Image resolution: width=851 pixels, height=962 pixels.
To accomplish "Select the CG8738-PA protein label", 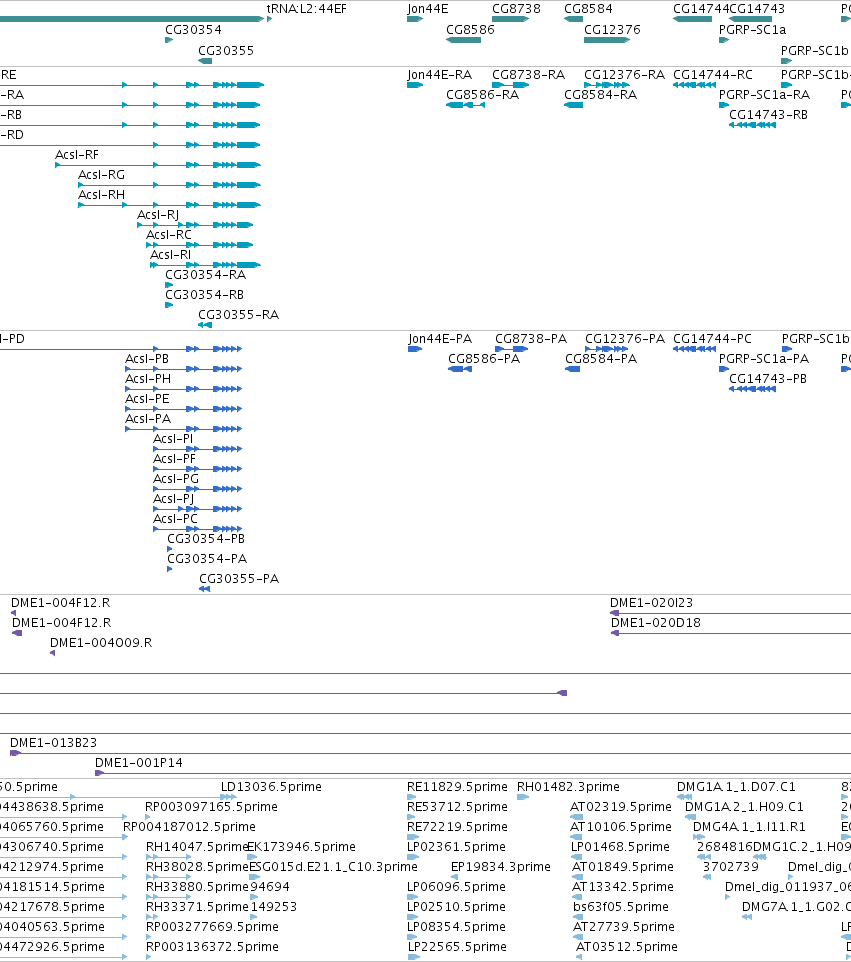I will click(x=531, y=339).
